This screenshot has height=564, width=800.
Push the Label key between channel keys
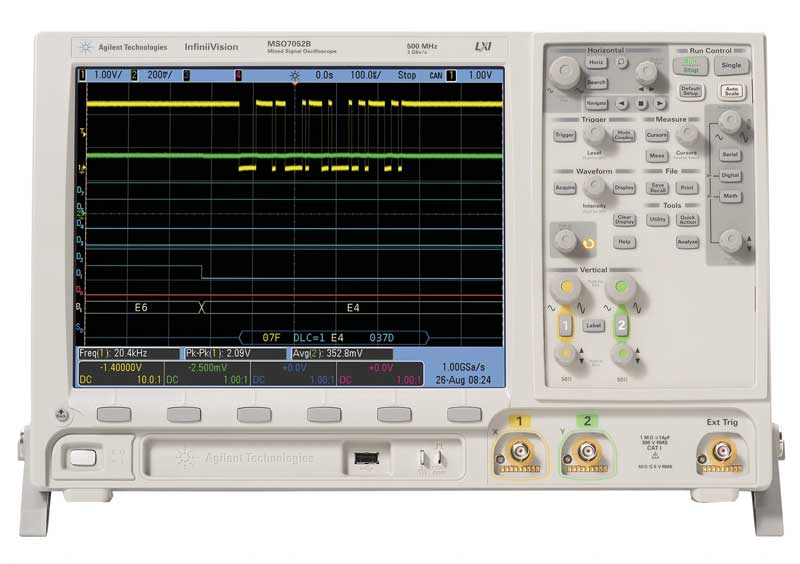tap(593, 326)
